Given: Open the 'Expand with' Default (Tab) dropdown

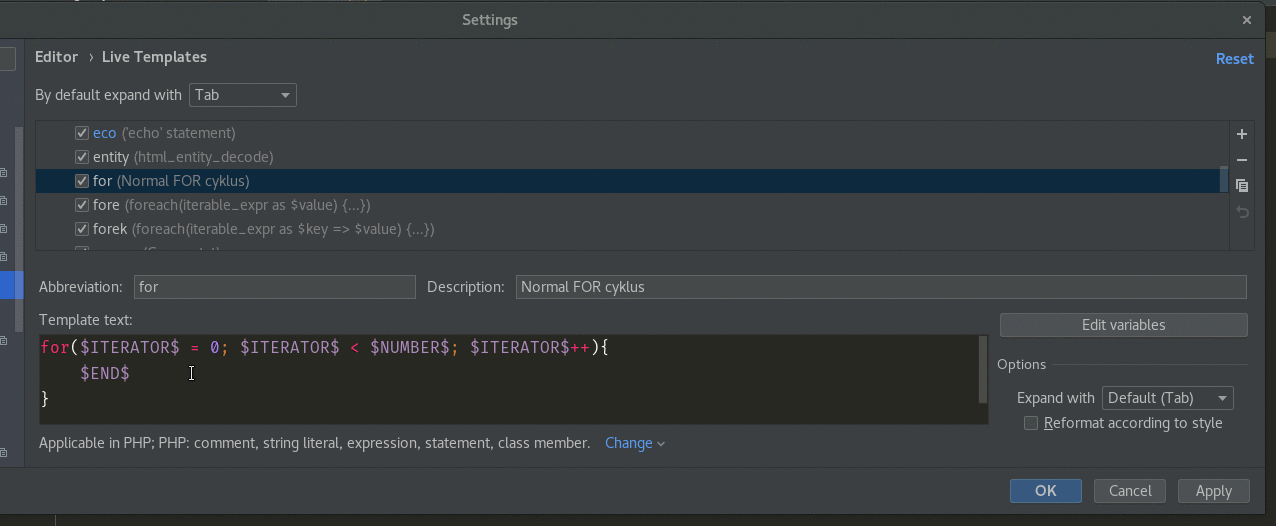Looking at the screenshot, I should [x=1167, y=398].
